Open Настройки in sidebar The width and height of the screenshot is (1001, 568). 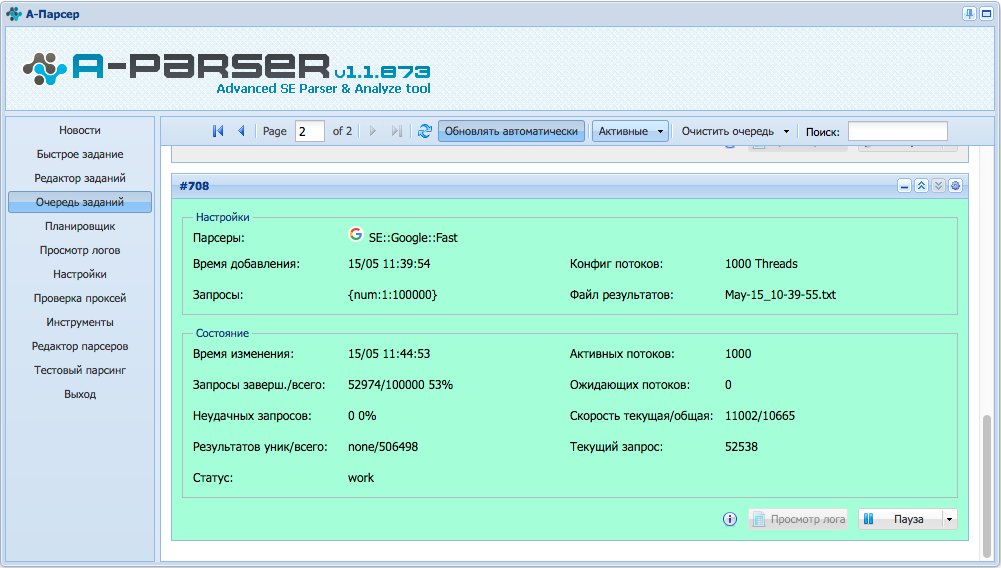click(80, 274)
